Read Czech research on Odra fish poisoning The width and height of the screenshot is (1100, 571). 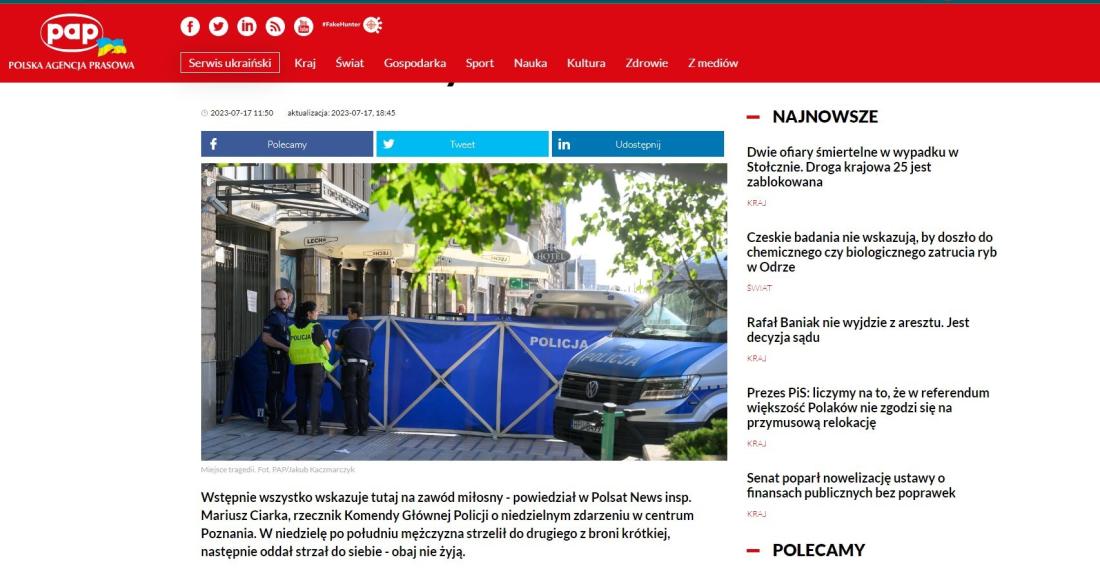click(x=871, y=252)
